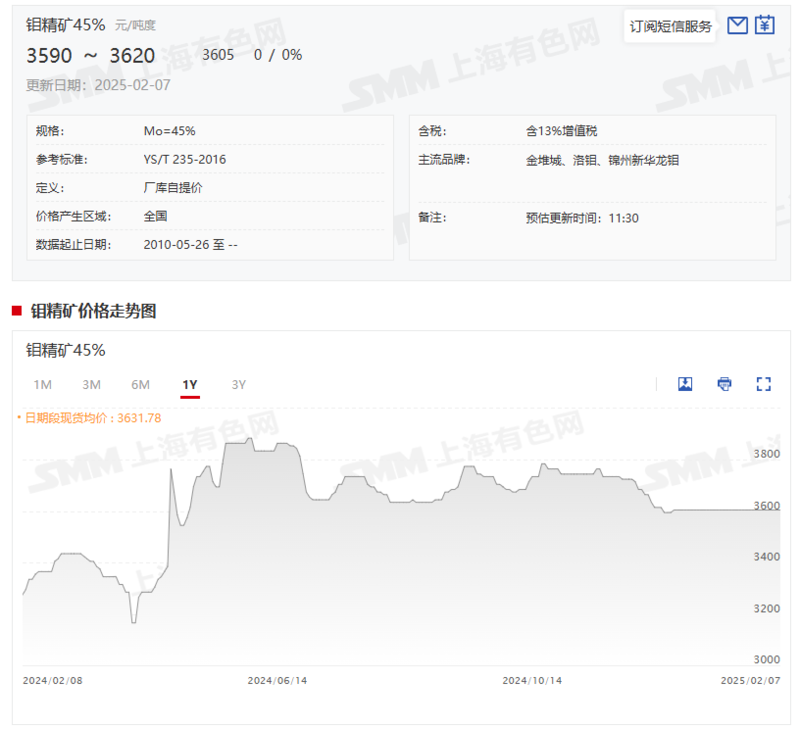Choose the 1Y chart period
800x729 pixels.
point(190,385)
